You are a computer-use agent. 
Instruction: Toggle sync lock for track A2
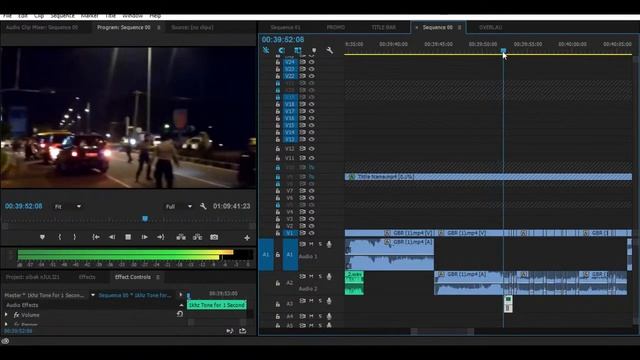[x=302, y=276]
